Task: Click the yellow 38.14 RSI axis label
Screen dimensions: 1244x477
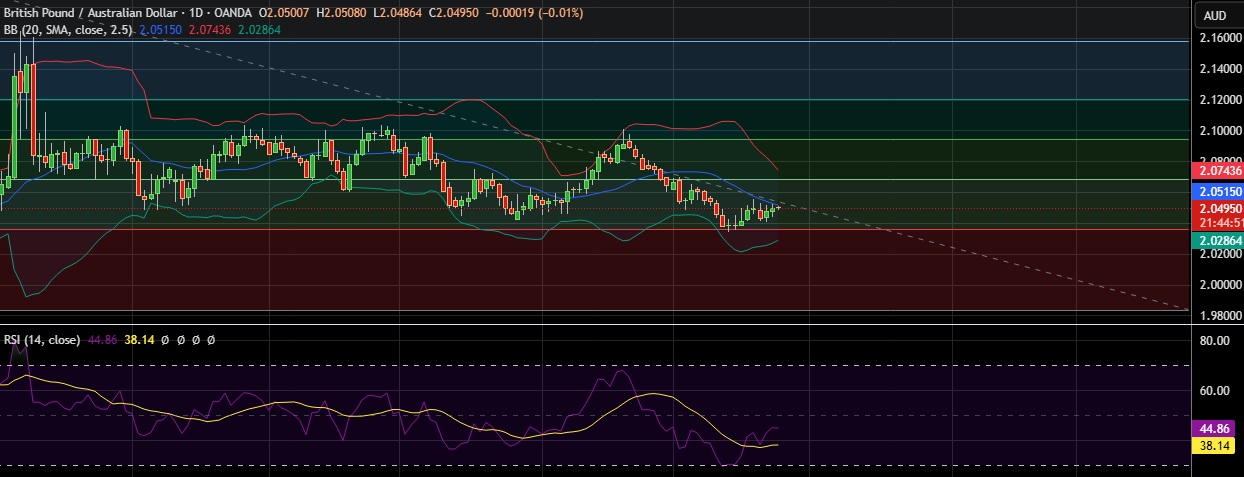Action: coord(1214,445)
